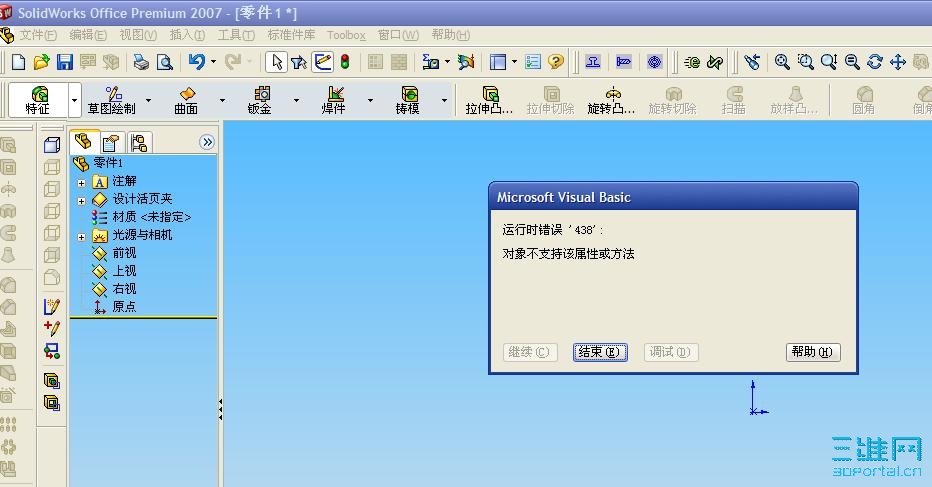Click the 旋转凸... revolve boss icon
The width and height of the screenshot is (932, 487).
pos(611,100)
